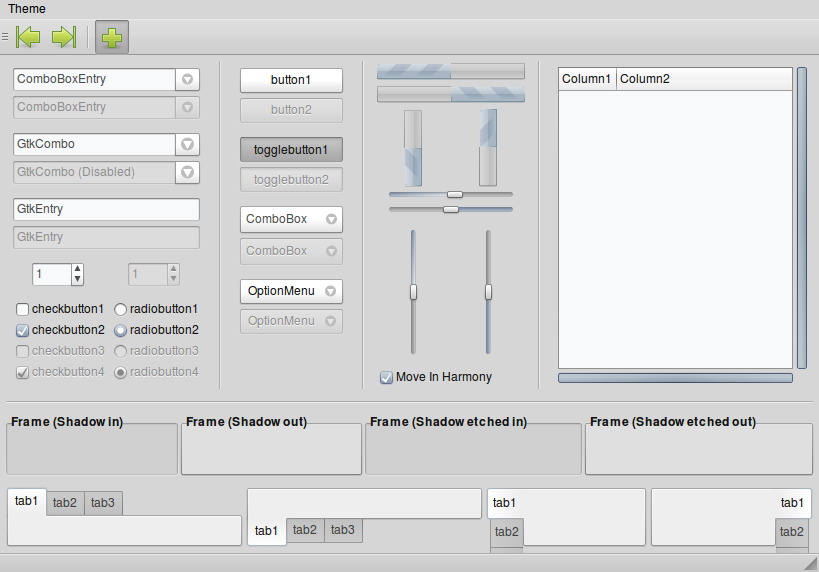
Task: Click the disabled ComboBoxEntry dropdown arrow
Action: click(x=188, y=107)
